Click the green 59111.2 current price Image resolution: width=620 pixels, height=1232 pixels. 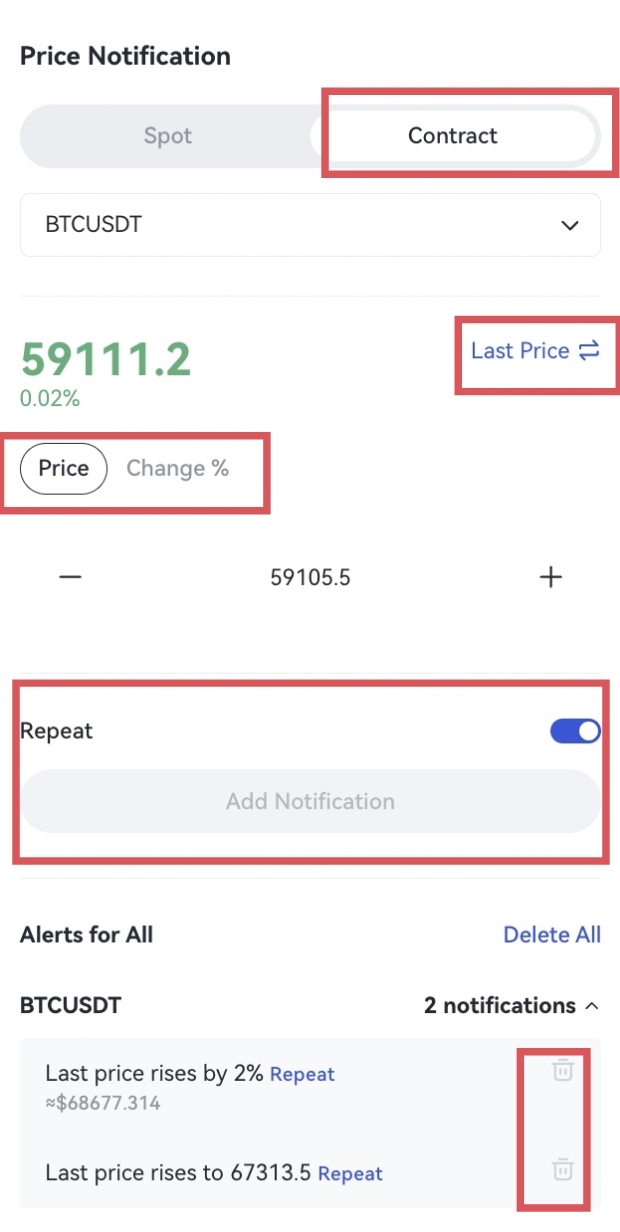click(x=106, y=359)
